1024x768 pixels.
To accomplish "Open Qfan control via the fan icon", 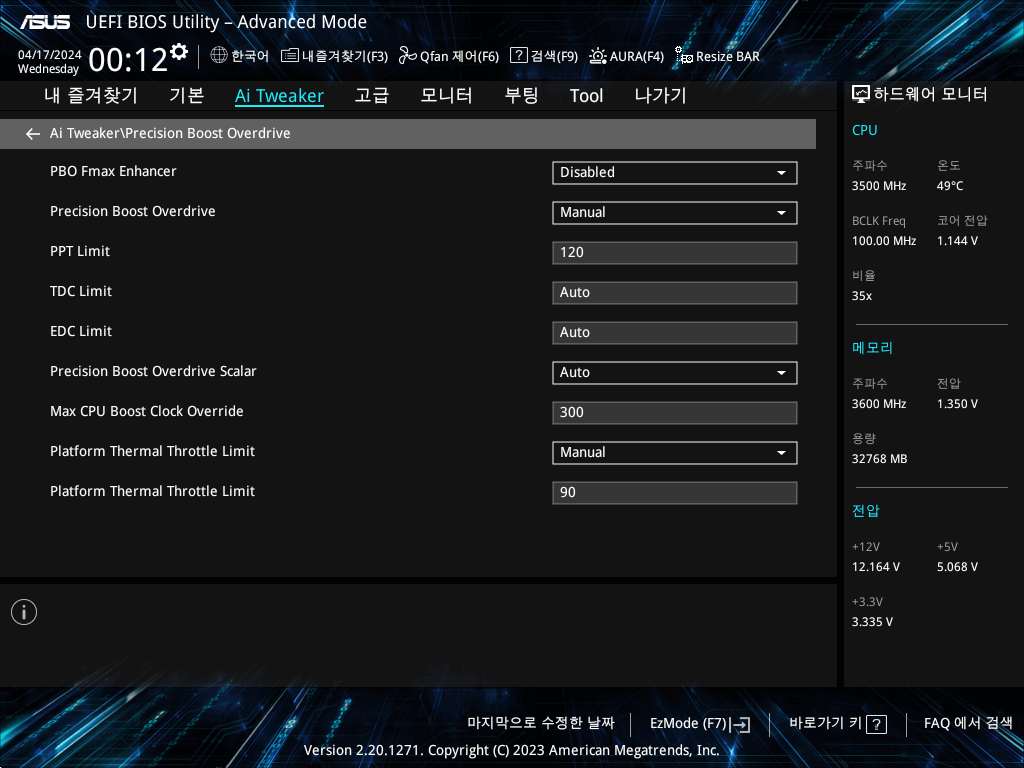I will click(x=408, y=56).
